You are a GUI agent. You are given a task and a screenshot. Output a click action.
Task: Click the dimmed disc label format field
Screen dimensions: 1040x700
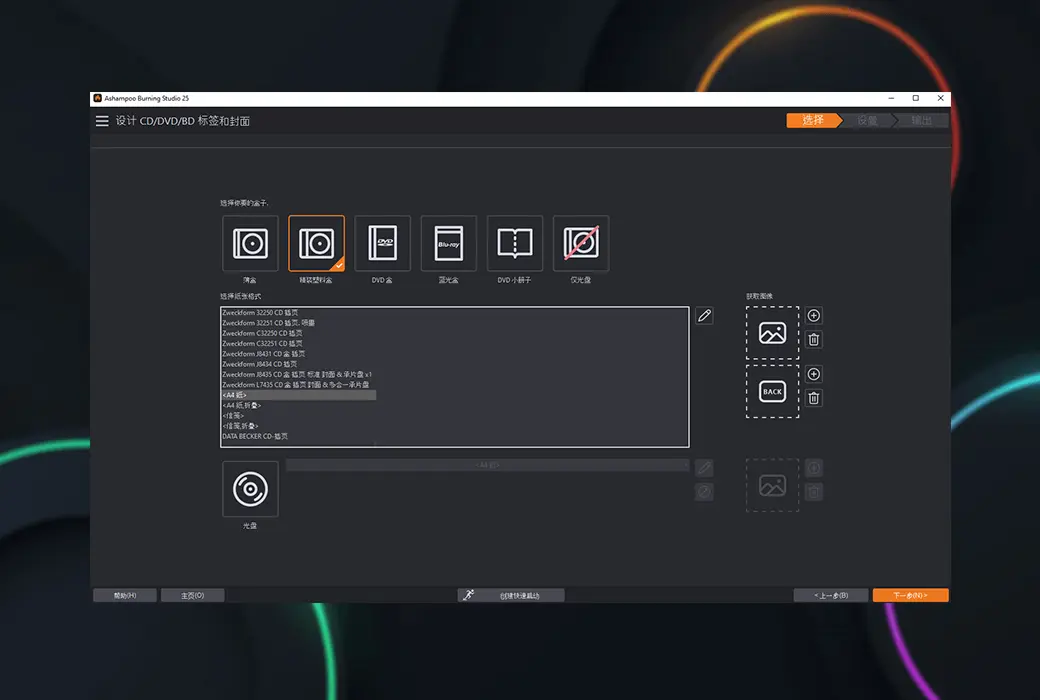coord(488,465)
